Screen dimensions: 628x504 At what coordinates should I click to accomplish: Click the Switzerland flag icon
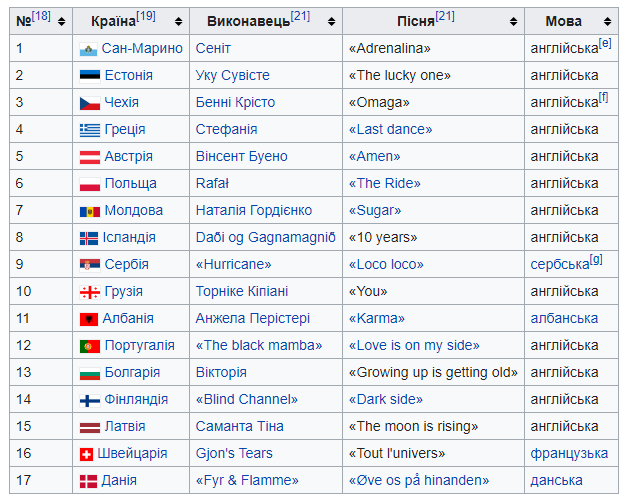[x=86, y=454]
